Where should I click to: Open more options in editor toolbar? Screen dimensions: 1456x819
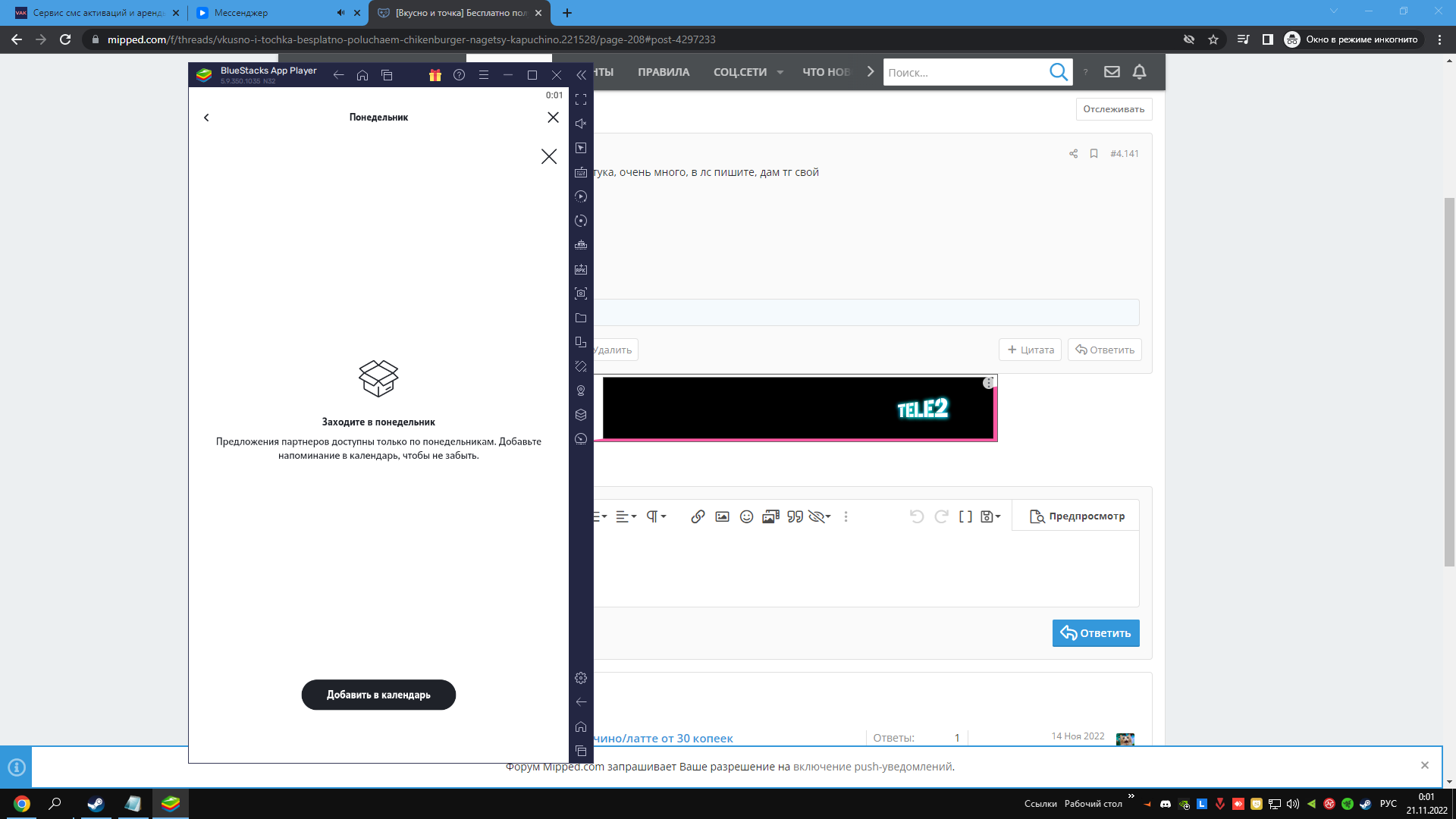click(x=846, y=516)
